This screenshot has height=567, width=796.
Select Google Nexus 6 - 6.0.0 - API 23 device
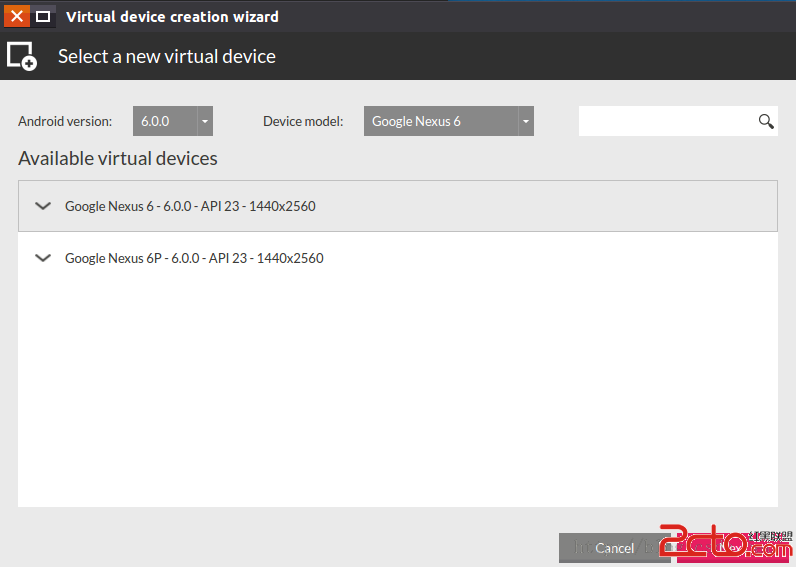pyautogui.click(x=397, y=206)
